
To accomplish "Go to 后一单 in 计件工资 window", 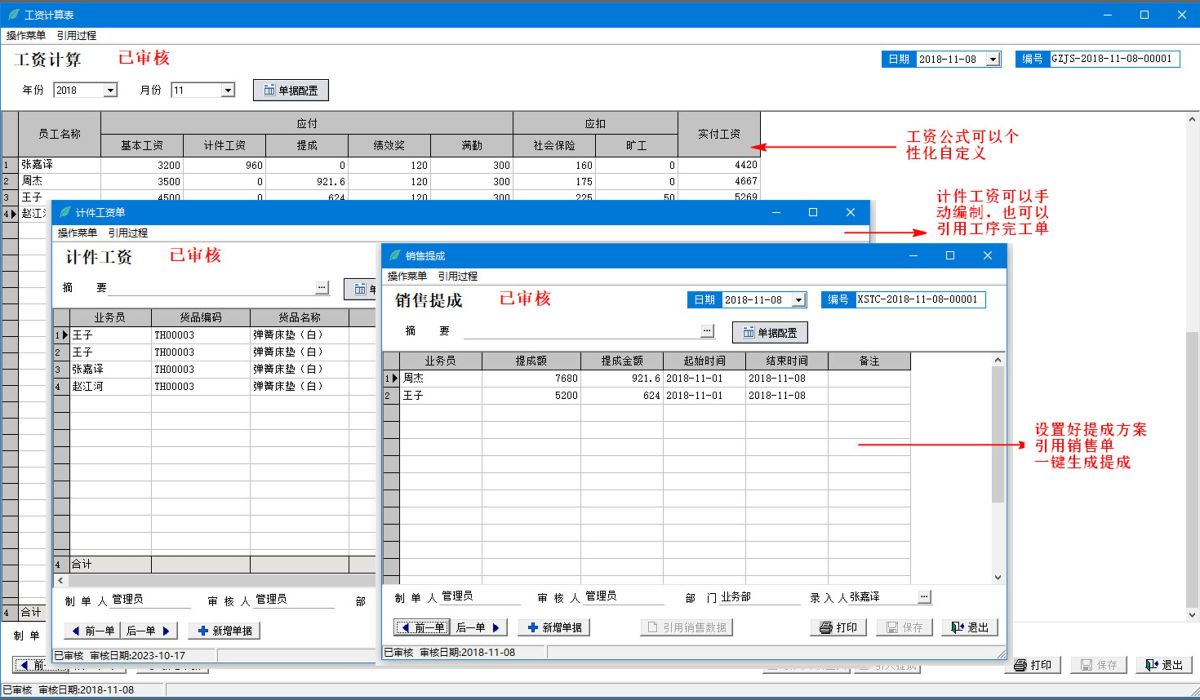I will click(149, 631).
